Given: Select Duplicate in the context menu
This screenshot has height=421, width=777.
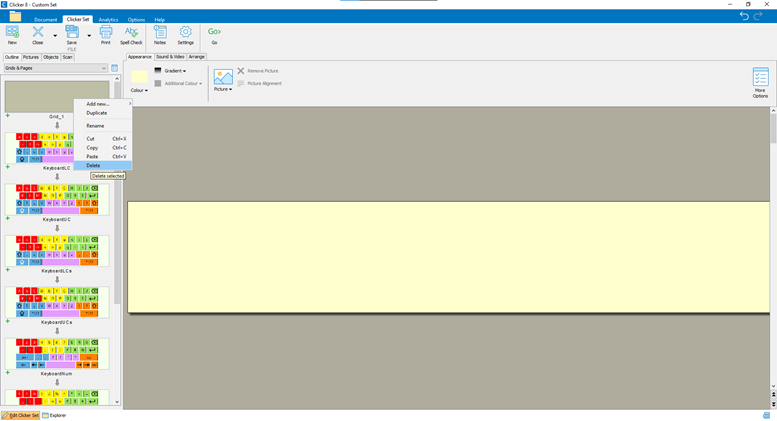Looking at the screenshot, I should [96, 113].
